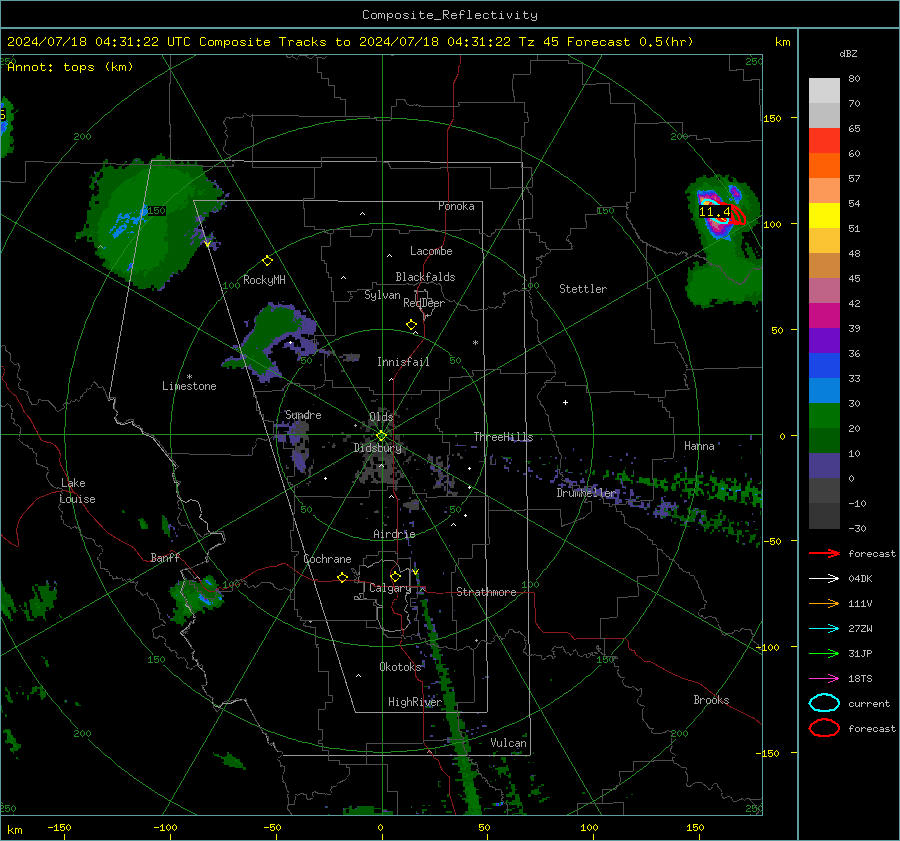
Task: Click the RockyMH town label
Action: click(264, 280)
